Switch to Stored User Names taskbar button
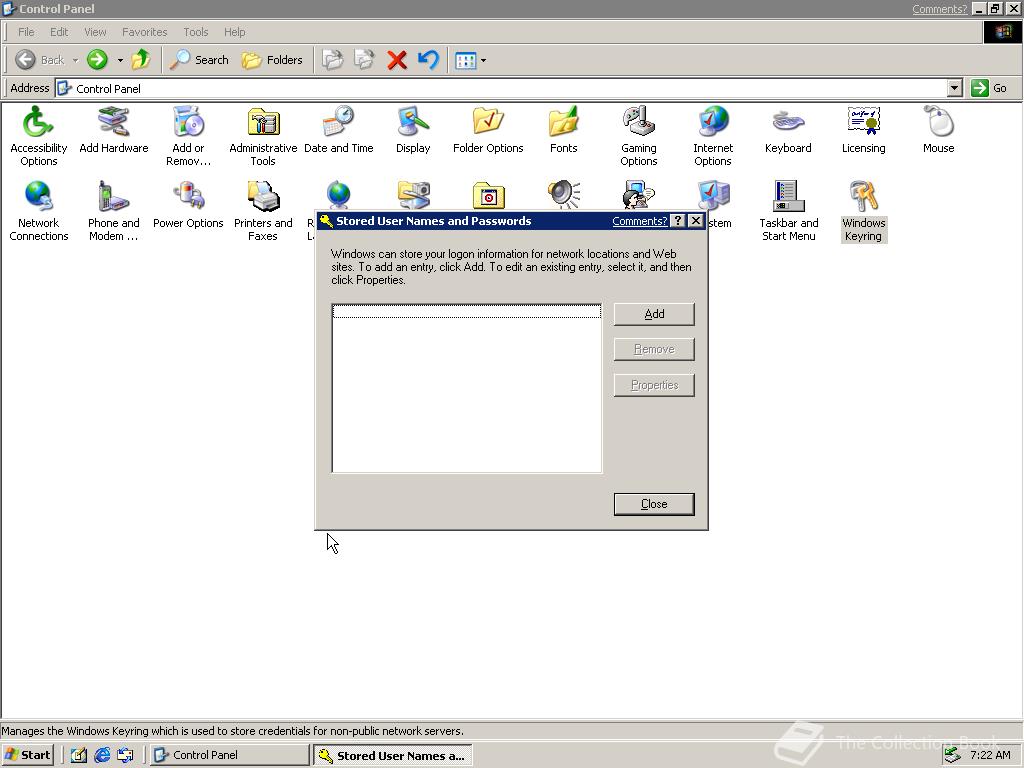The width and height of the screenshot is (1024, 768). (x=392, y=756)
